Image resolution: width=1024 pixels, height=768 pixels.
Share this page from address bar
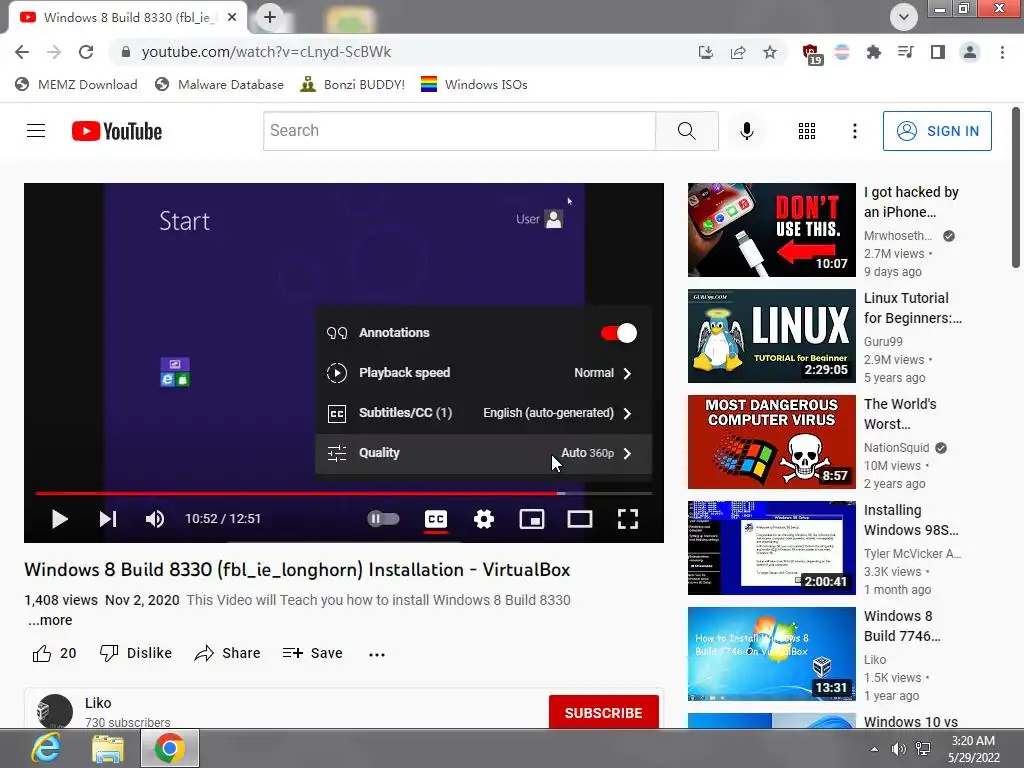[738, 52]
